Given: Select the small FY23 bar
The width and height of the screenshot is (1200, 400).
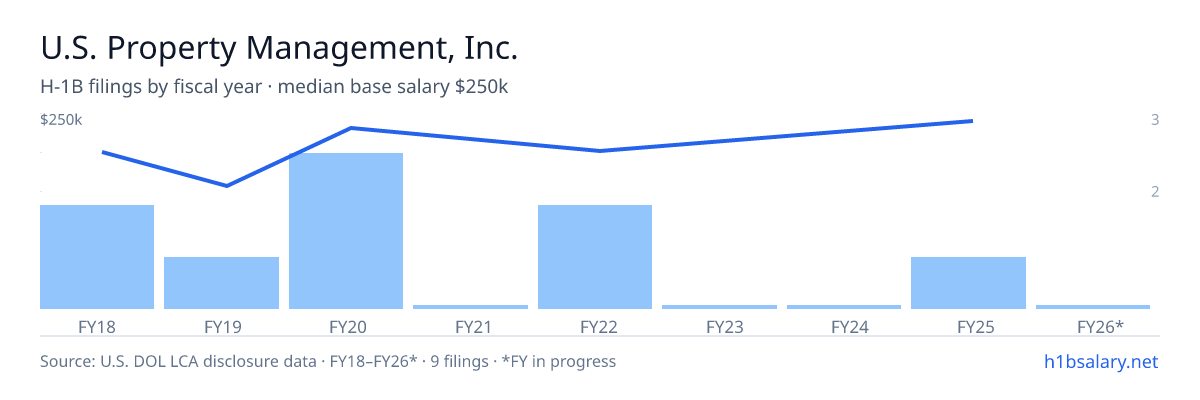Looking at the screenshot, I should (719, 306).
